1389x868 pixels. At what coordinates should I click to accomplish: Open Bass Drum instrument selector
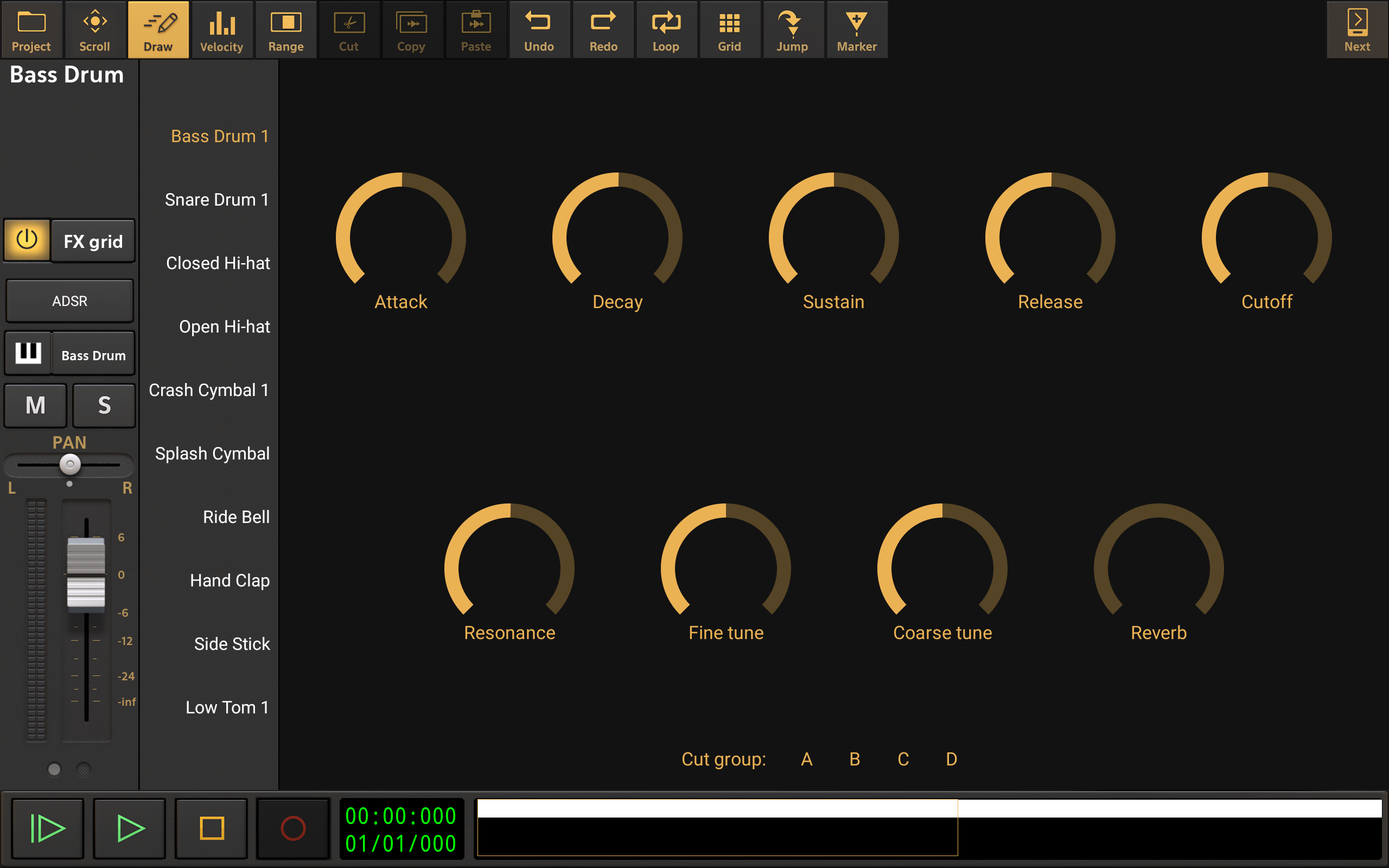point(93,355)
